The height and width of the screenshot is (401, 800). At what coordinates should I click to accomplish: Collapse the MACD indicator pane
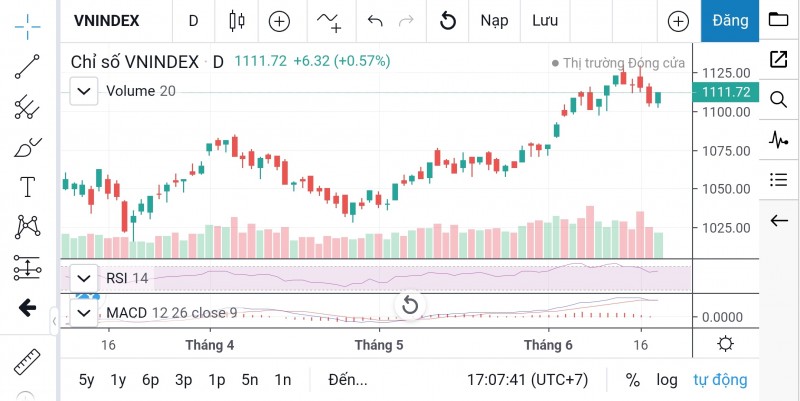[84, 313]
